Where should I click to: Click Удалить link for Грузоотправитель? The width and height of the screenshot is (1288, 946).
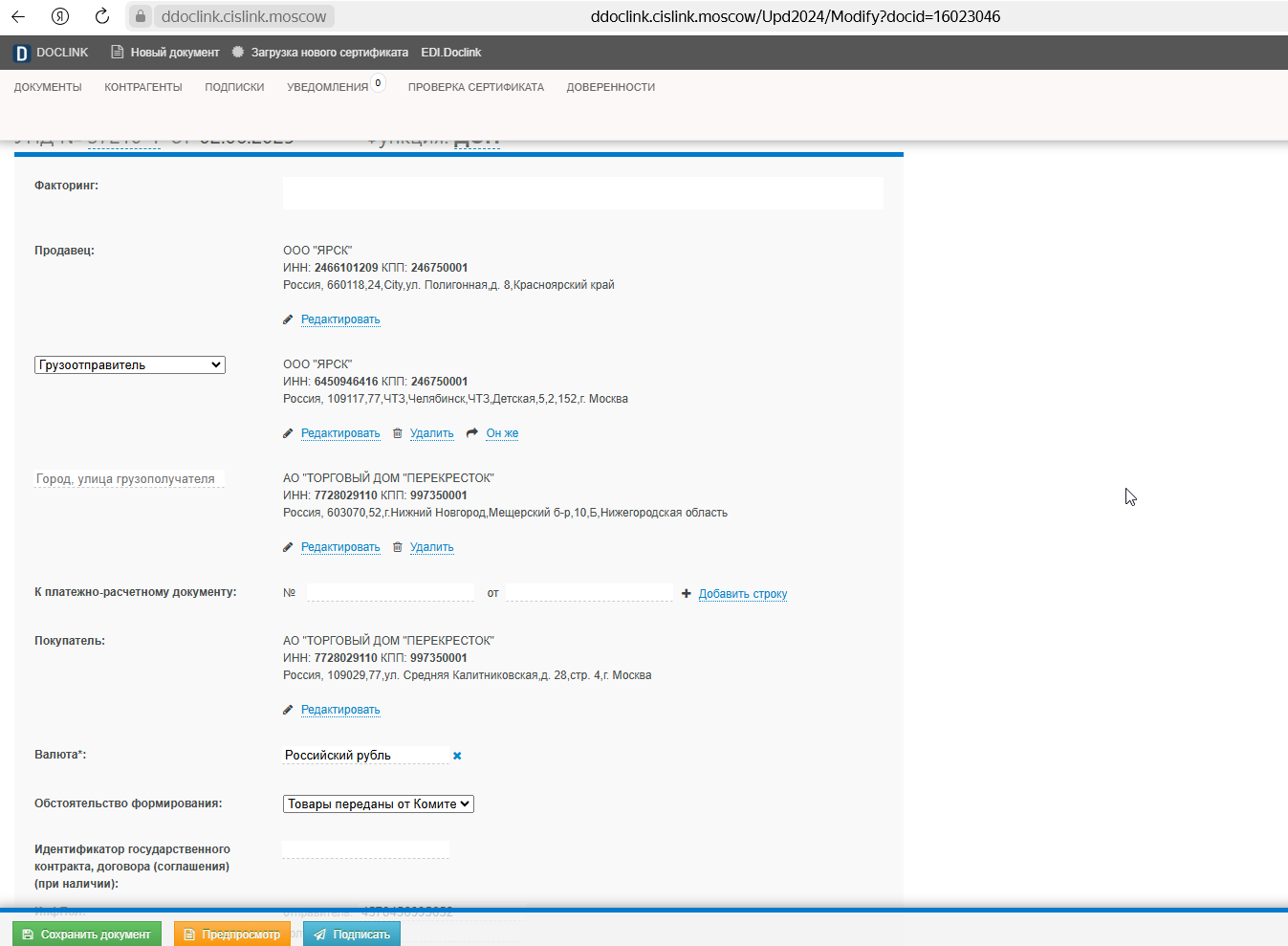pos(432,433)
